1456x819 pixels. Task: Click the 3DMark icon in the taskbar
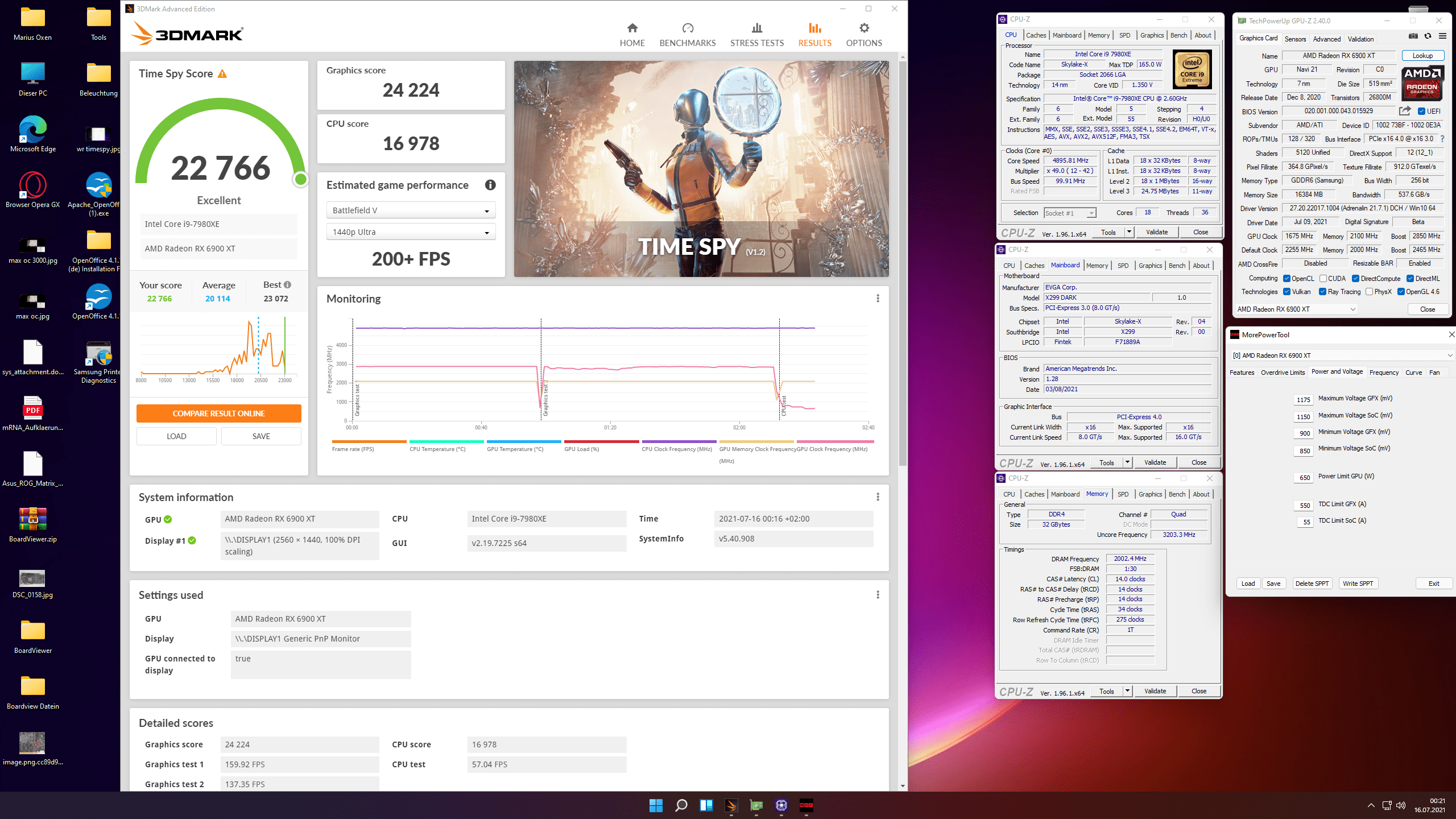pos(731,805)
